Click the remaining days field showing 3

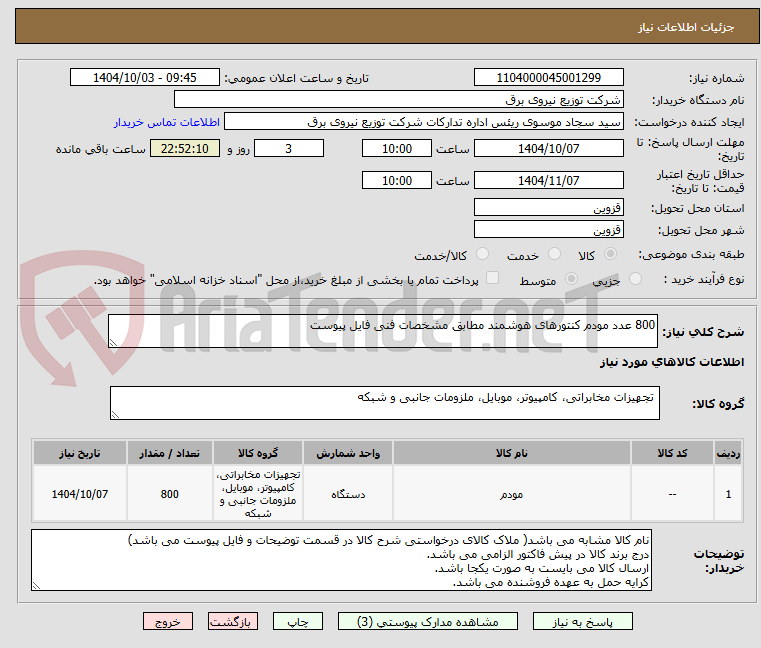[x=289, y=149]
